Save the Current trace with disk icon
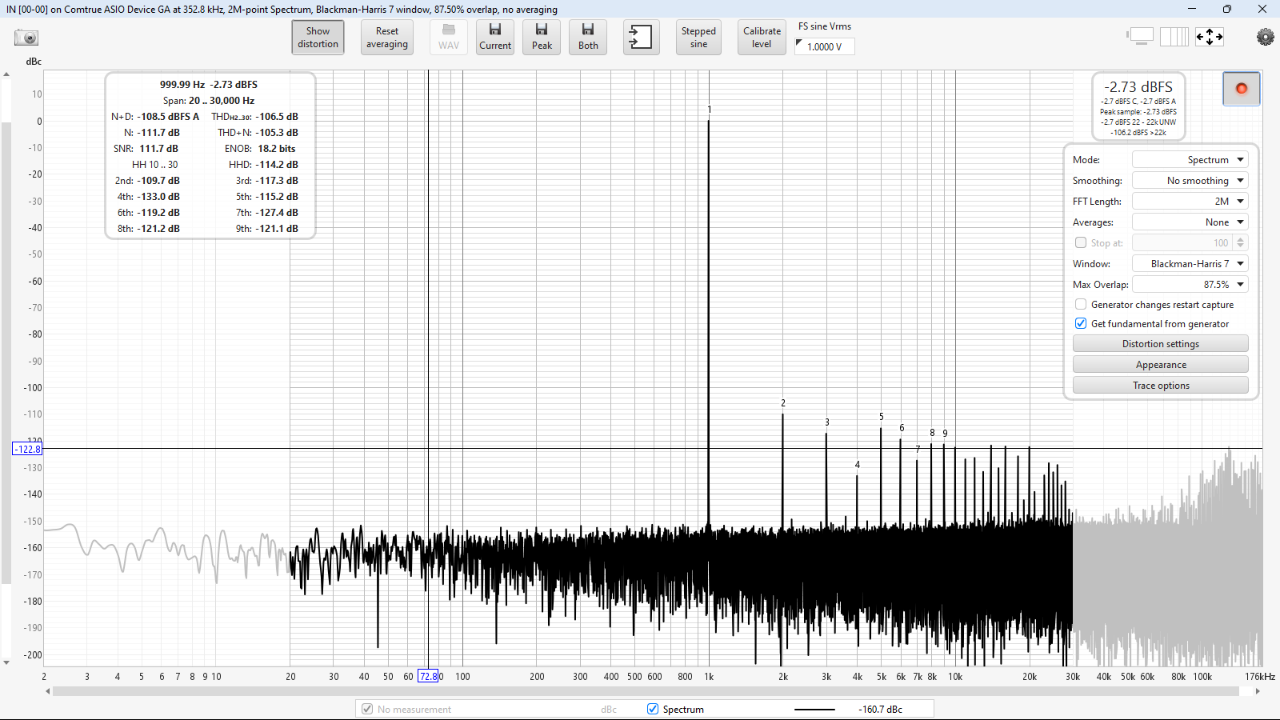 (x=495, y=37)
